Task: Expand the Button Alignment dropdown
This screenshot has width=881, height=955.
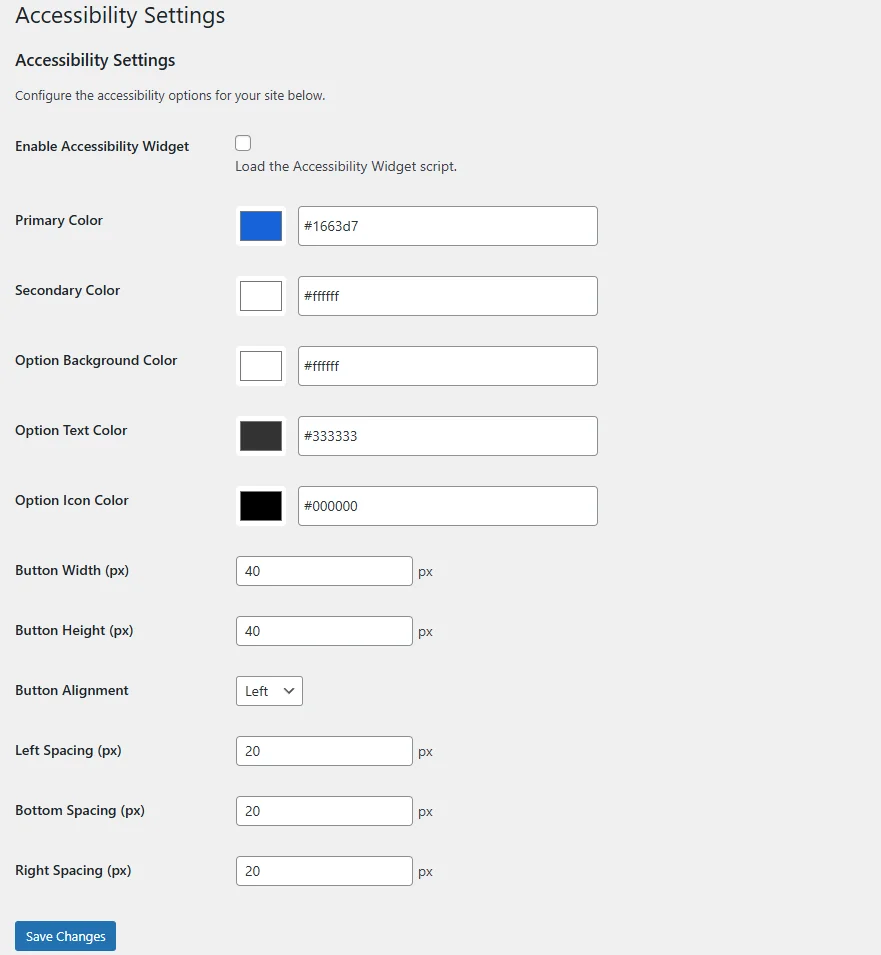Action: click(269, 691)
